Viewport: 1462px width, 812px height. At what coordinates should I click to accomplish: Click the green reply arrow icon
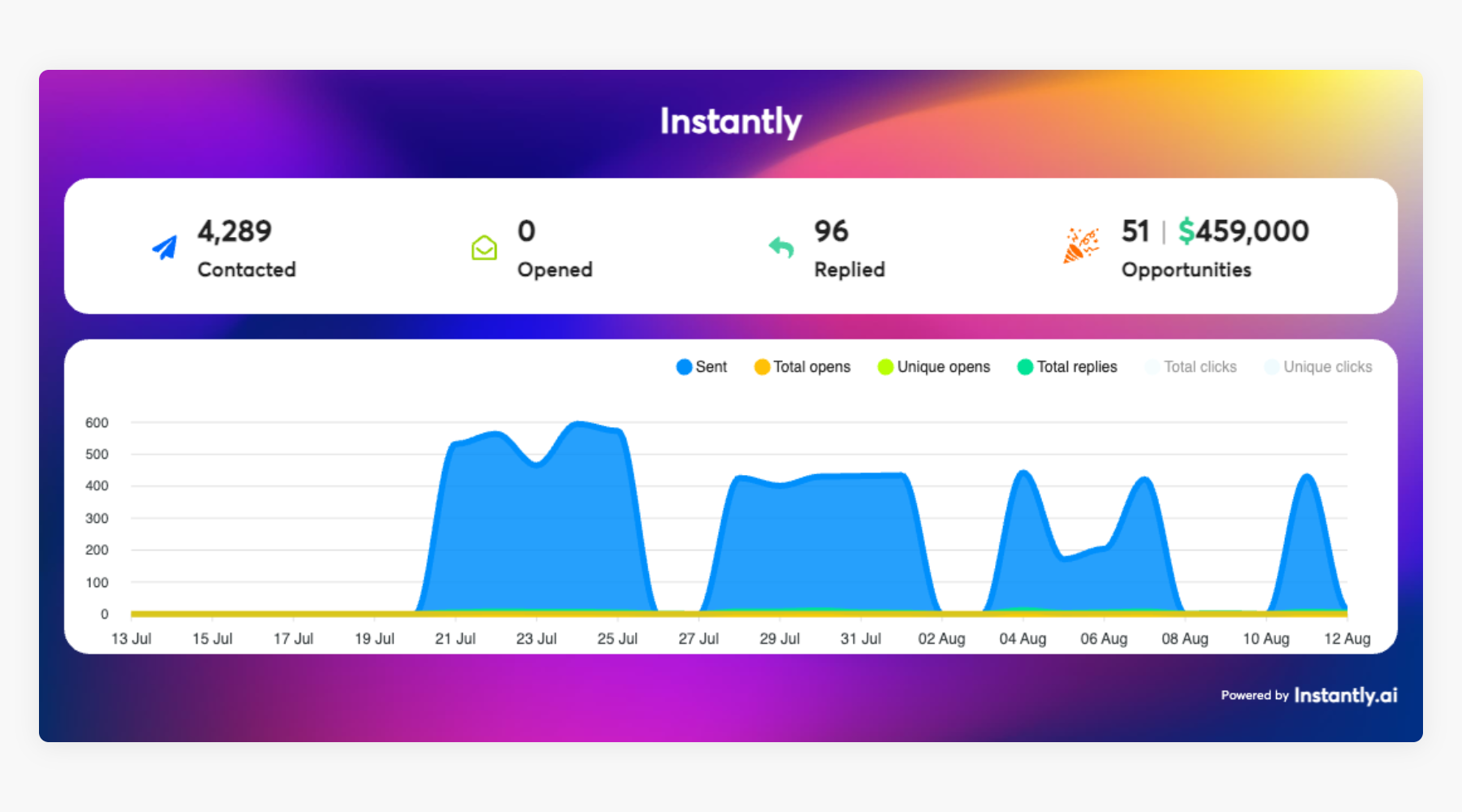tap(781, 247)
